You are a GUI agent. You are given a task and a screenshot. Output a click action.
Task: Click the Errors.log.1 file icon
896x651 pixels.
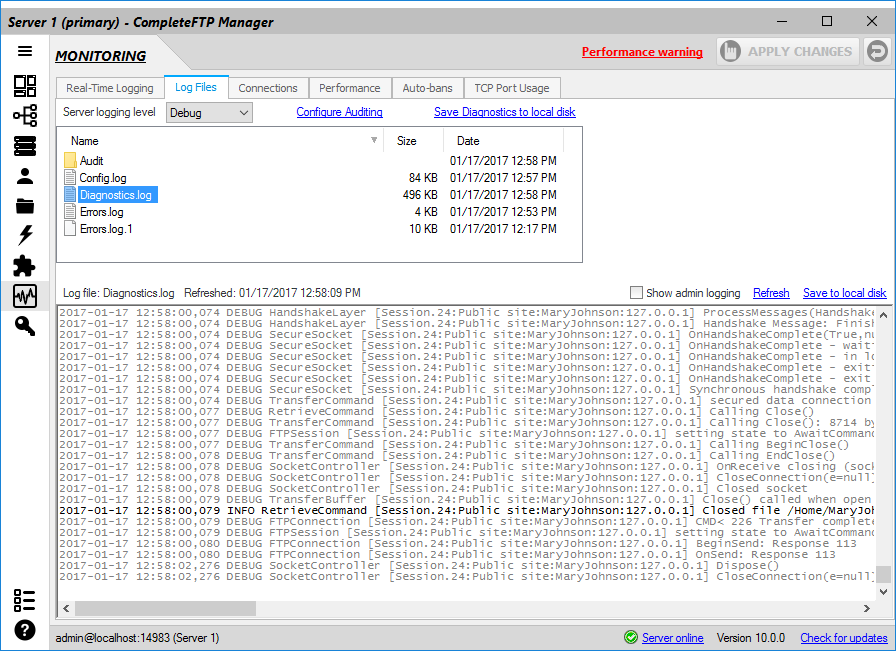pyautogui.click(x=70, y=229)
